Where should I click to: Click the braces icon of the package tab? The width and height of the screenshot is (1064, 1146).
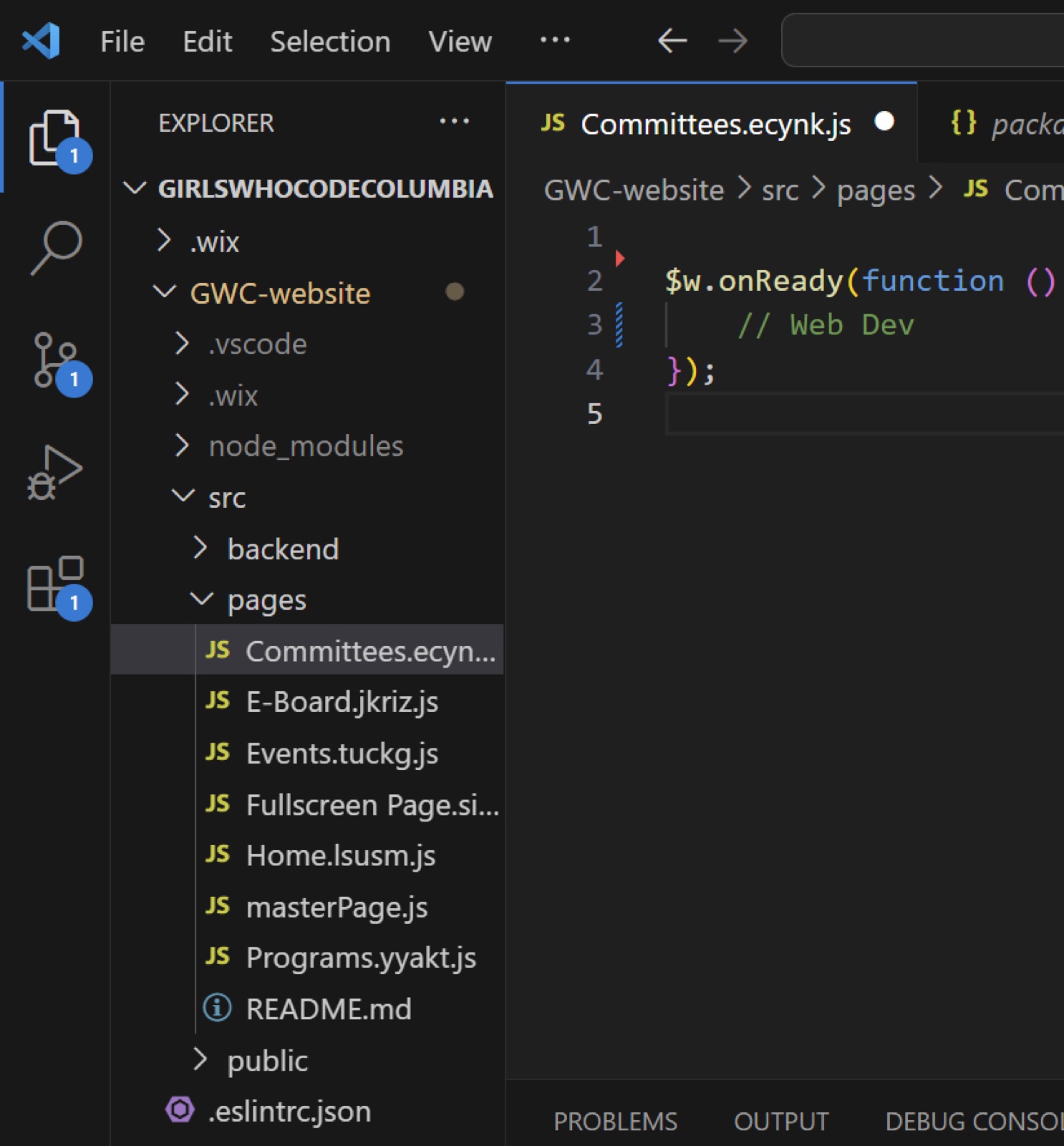(963, 122)
